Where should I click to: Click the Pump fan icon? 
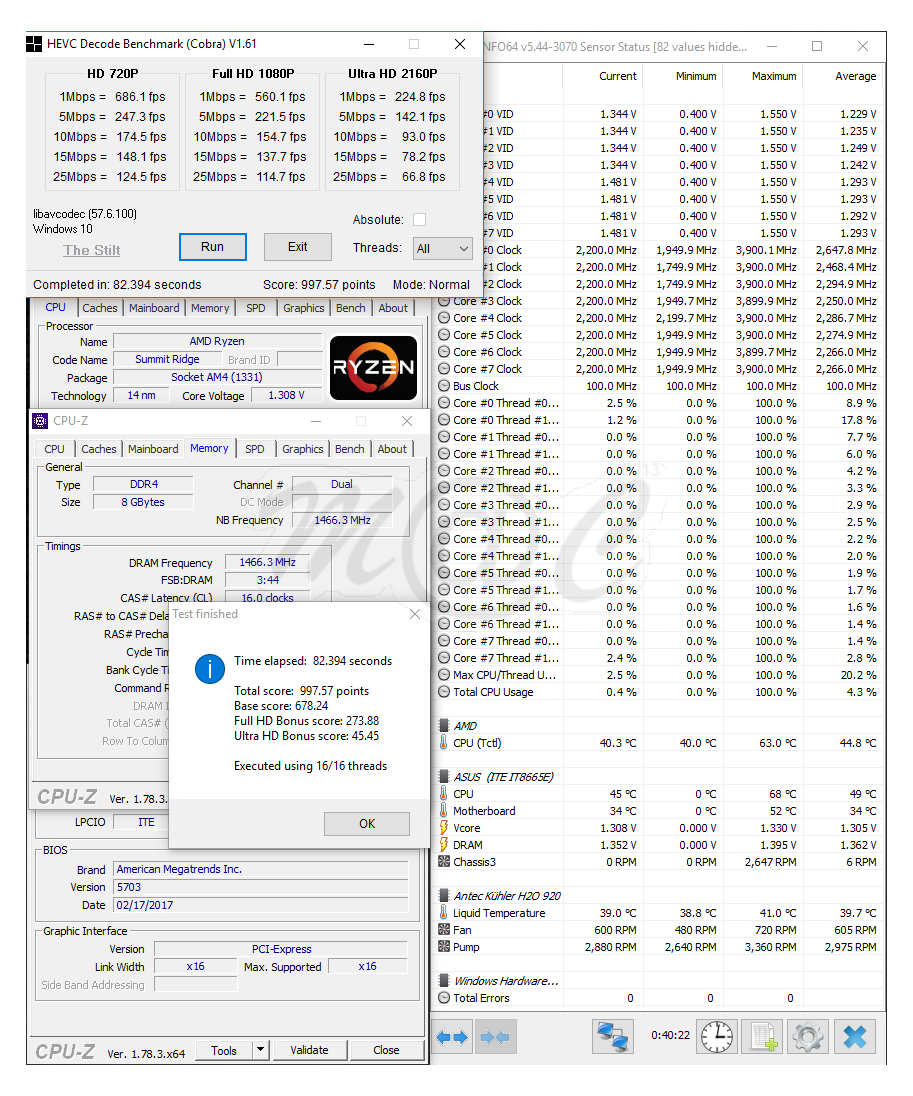444,947
